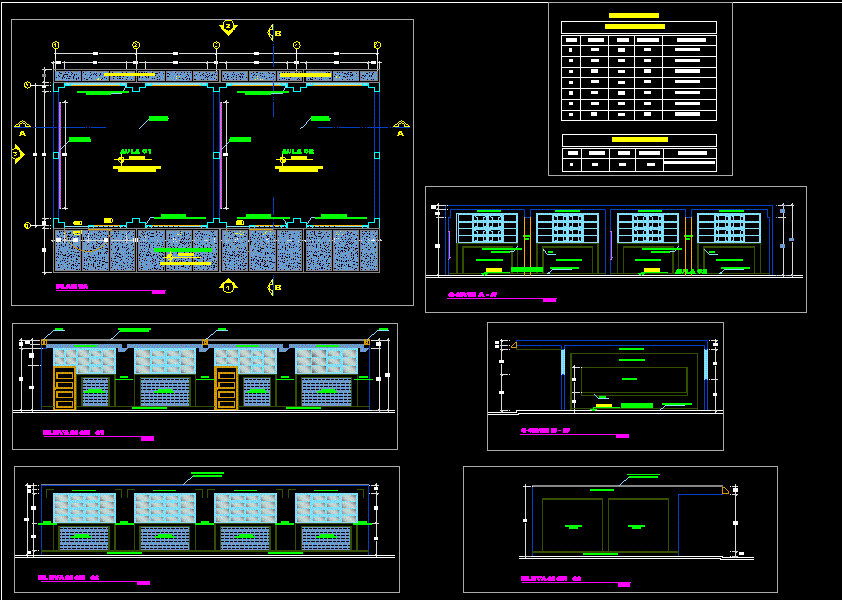Select section marker B below the plan
Image resolution: width=842 pixels, height=600 pixels.
pyautogui.click(x=274, y=287)
